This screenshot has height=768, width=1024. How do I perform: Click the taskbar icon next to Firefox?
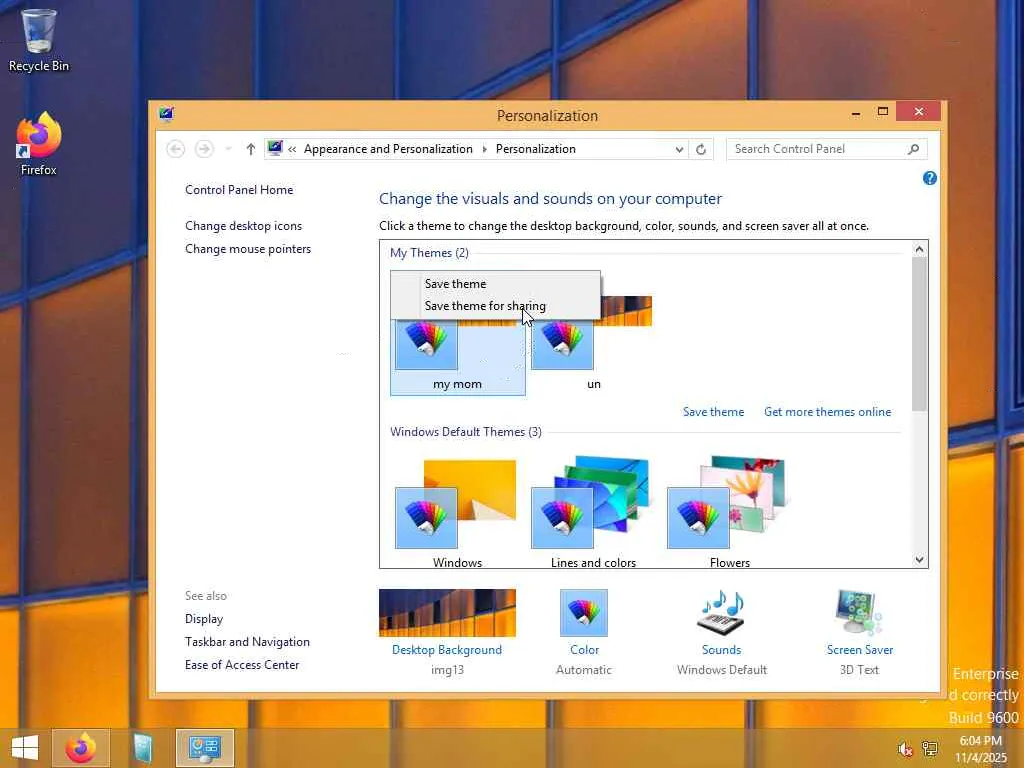tap(142, 748)
